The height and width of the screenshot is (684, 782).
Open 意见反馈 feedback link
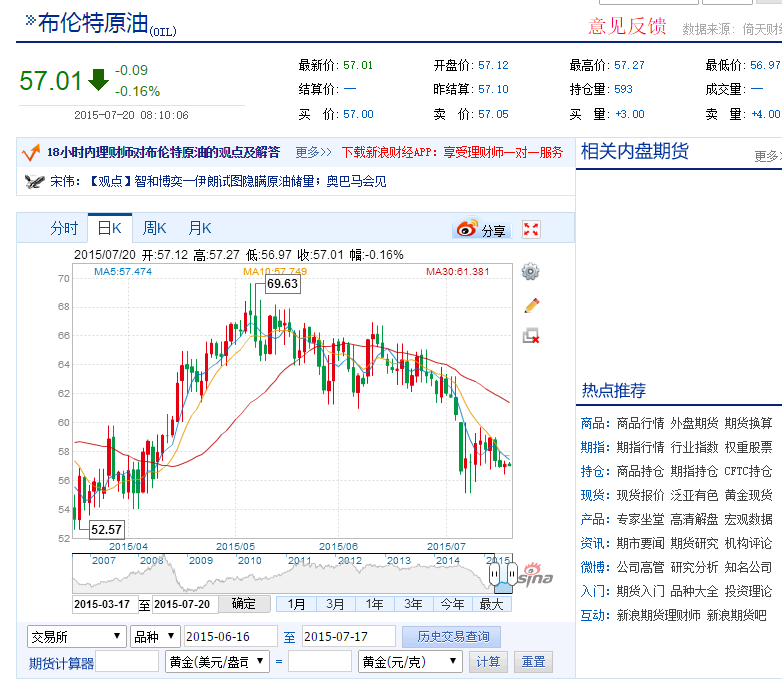tap(627, 26)
